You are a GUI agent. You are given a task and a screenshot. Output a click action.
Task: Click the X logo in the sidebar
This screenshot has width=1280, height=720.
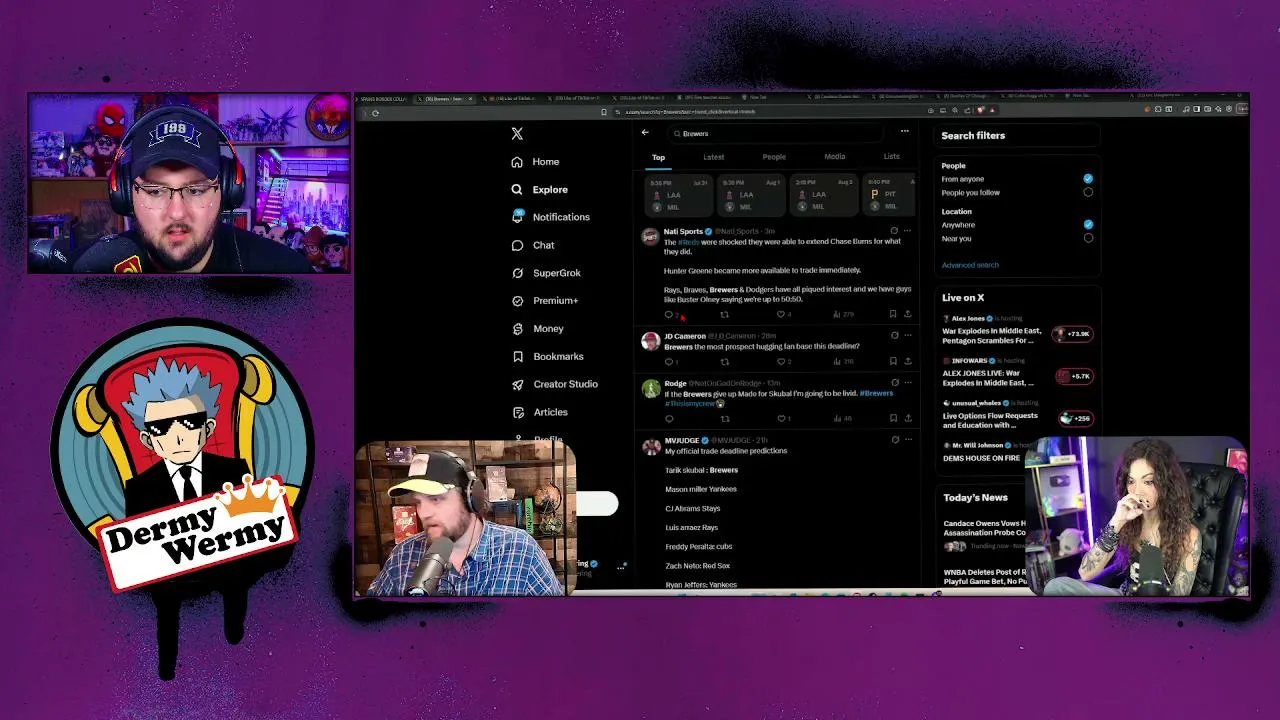517,133
